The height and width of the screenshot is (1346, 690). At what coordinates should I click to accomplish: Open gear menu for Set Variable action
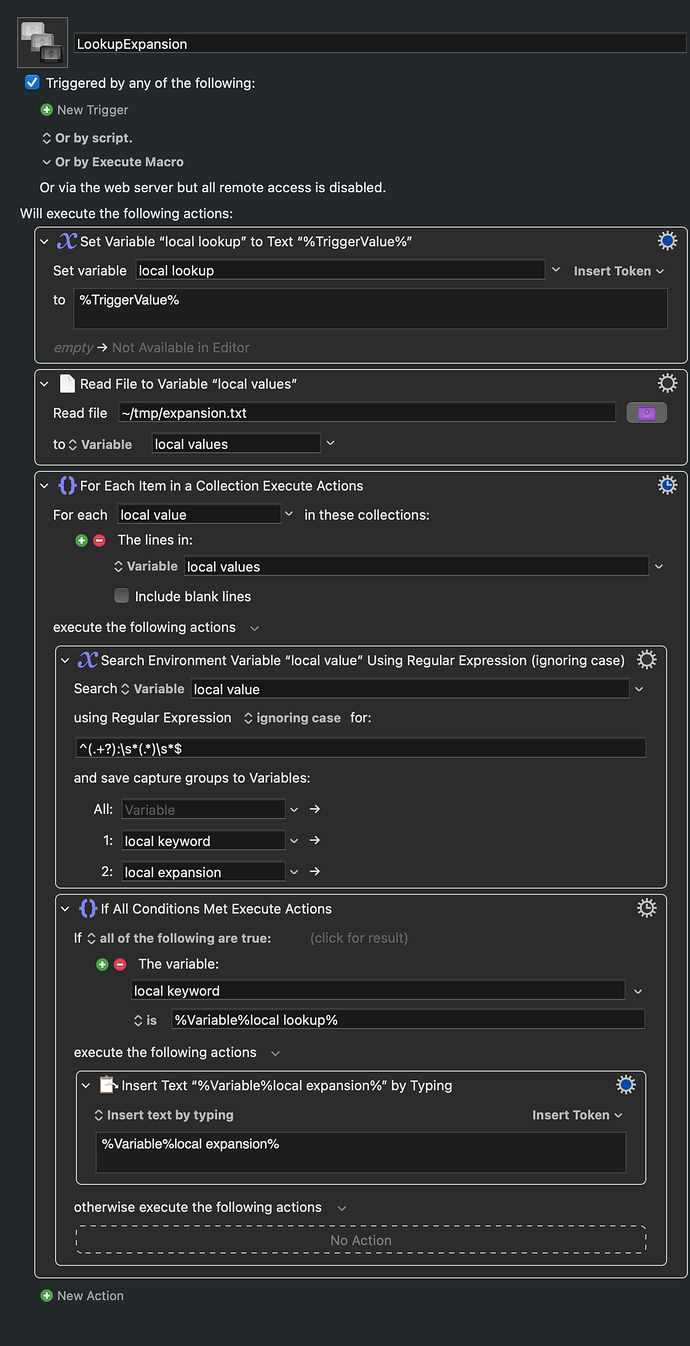pos(667,241)
